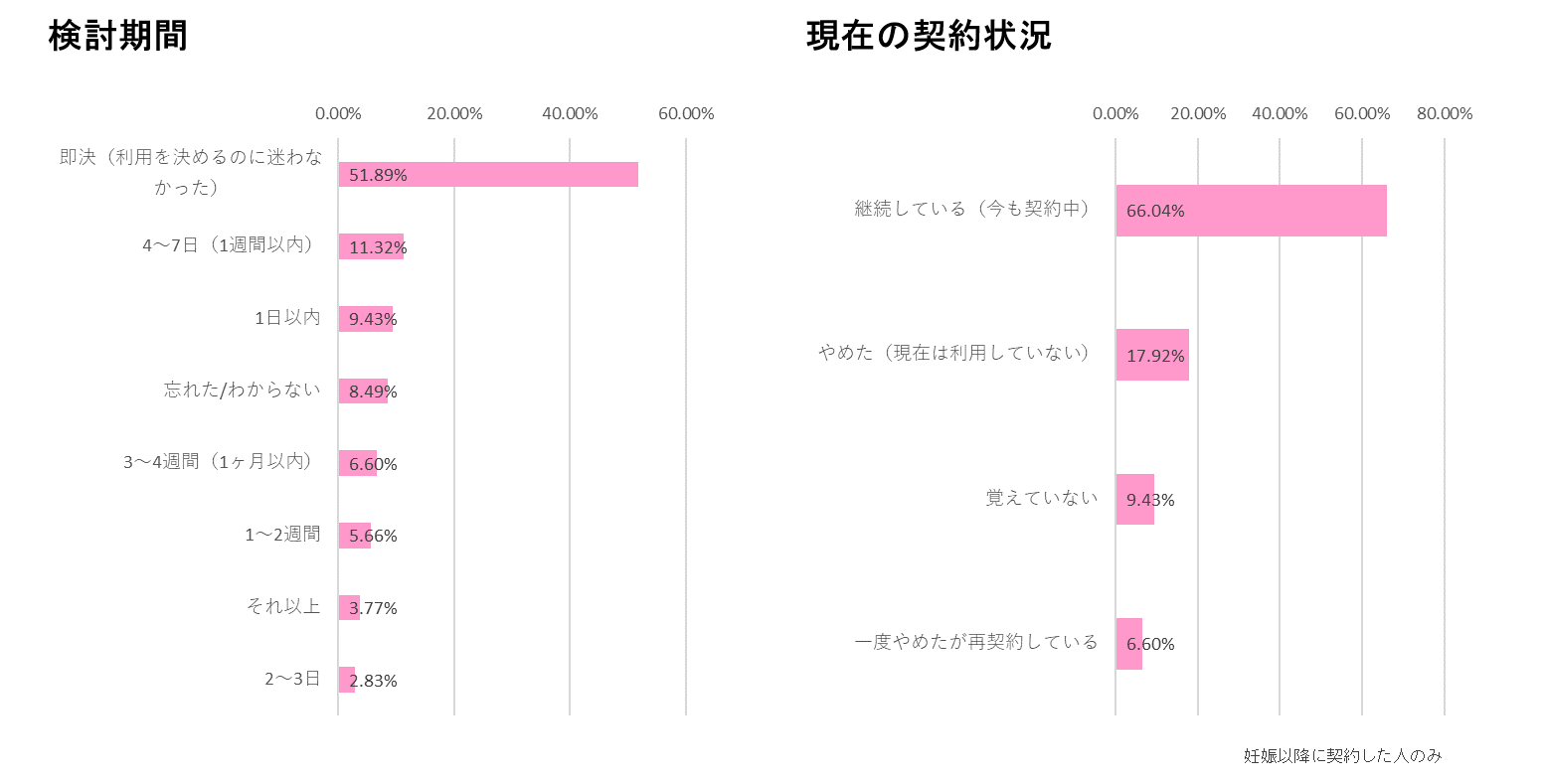Image resolution: width=1541 pixels, height=784 pixels.
Task: Click the 1〜2週間 category label
Action: click(282, 535)
